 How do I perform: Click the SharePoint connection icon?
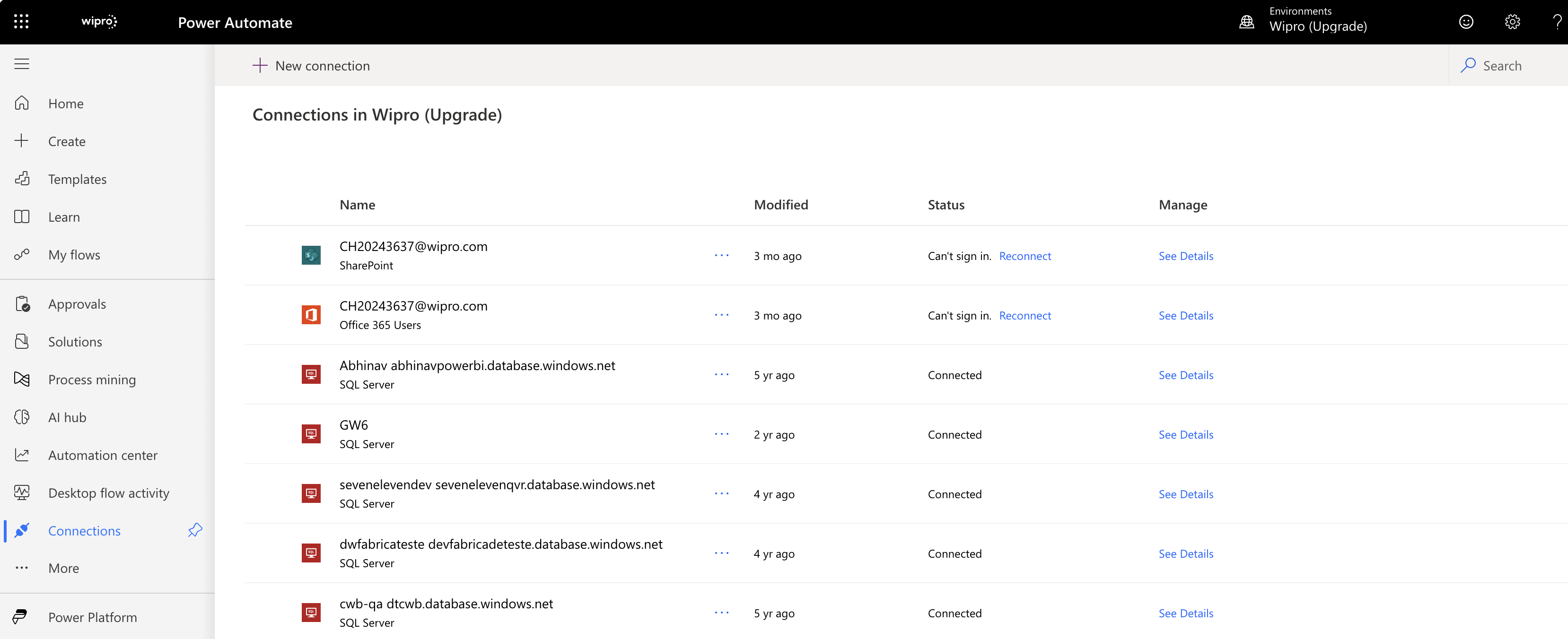[x=311, y=255]
